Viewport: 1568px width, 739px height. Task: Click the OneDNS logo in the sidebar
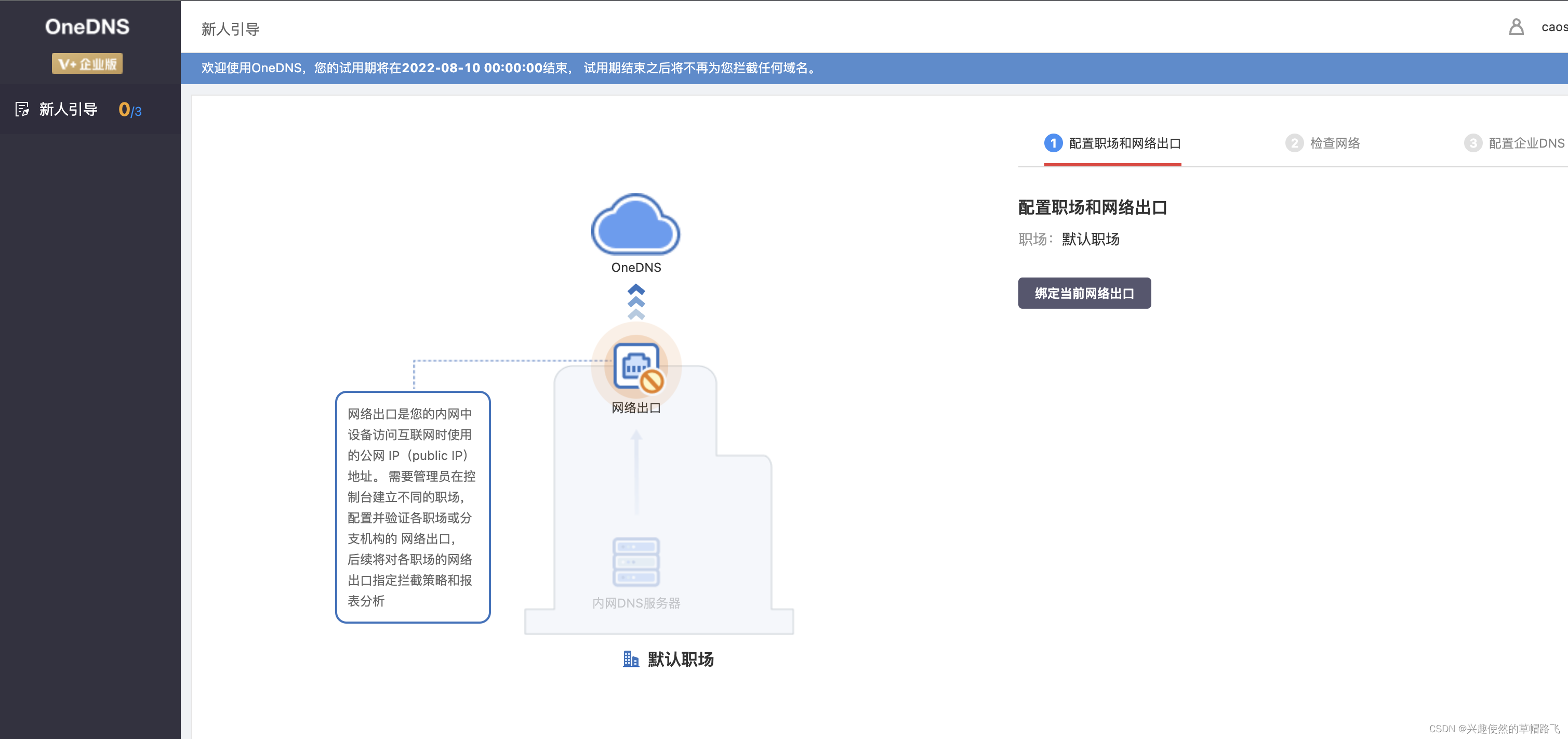pos(87,27)
